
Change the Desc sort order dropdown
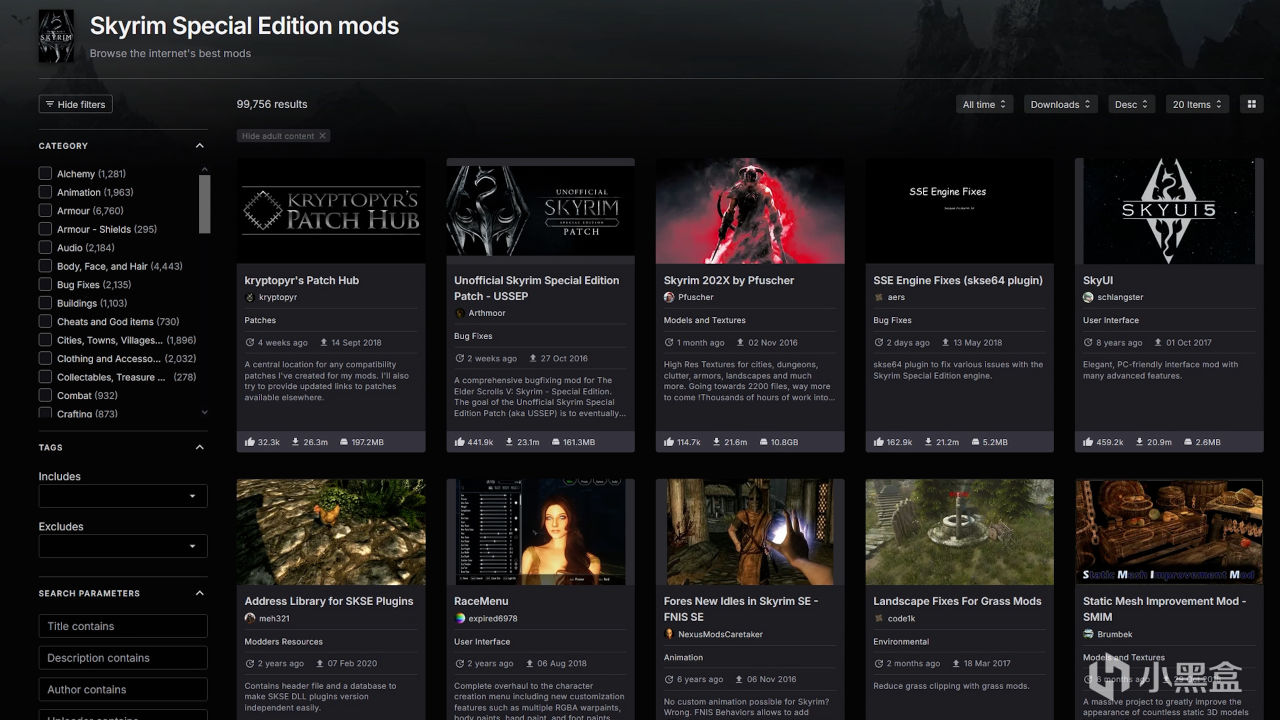click(1132, 104)
